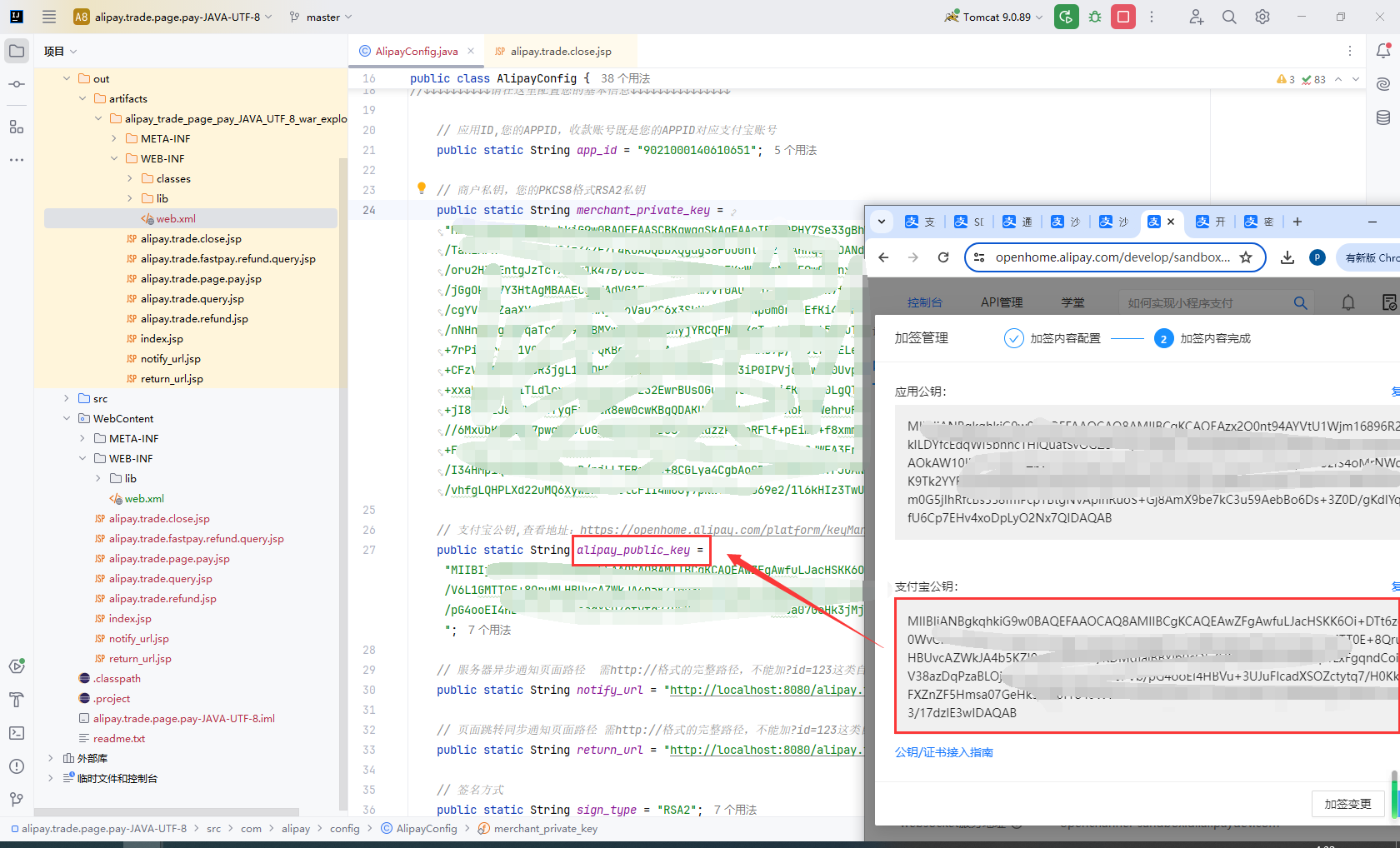Collapse the WebContent folder

[x=67, y=418]
